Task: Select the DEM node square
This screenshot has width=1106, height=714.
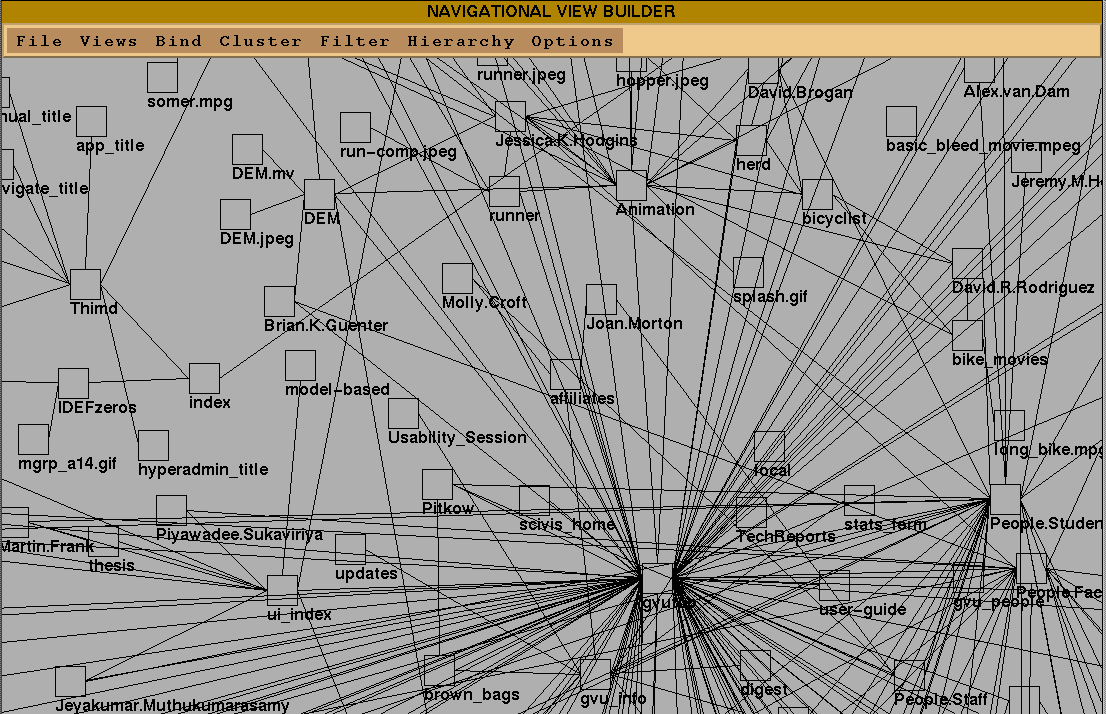Action: click(x=319, y=195)
